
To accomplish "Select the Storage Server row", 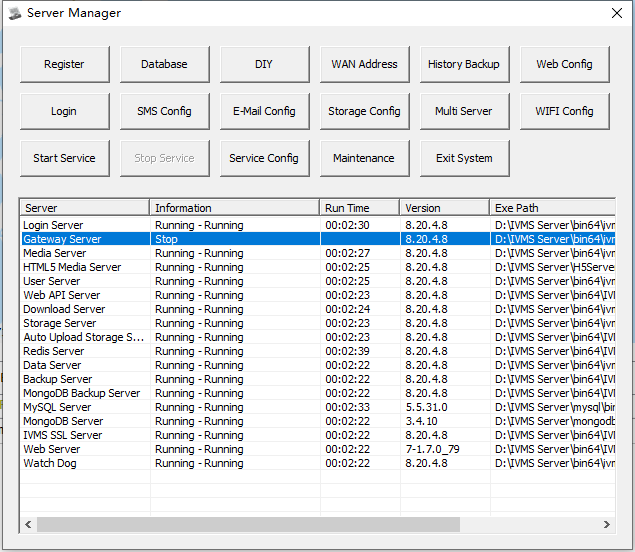I will (318, 323).
